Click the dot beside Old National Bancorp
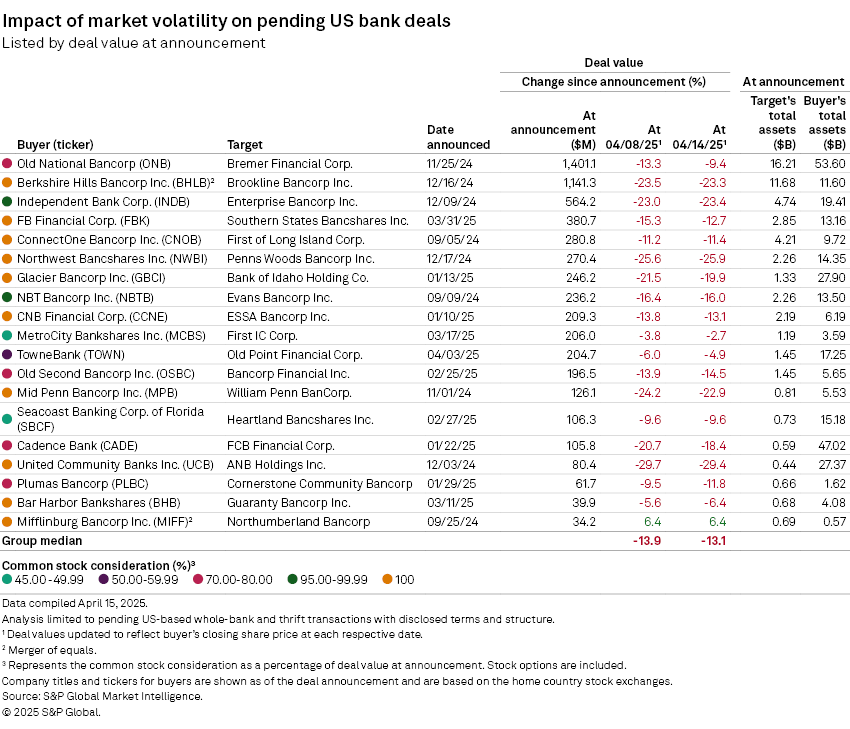Viewport: 850px width, 729px height. coord(8,163)
